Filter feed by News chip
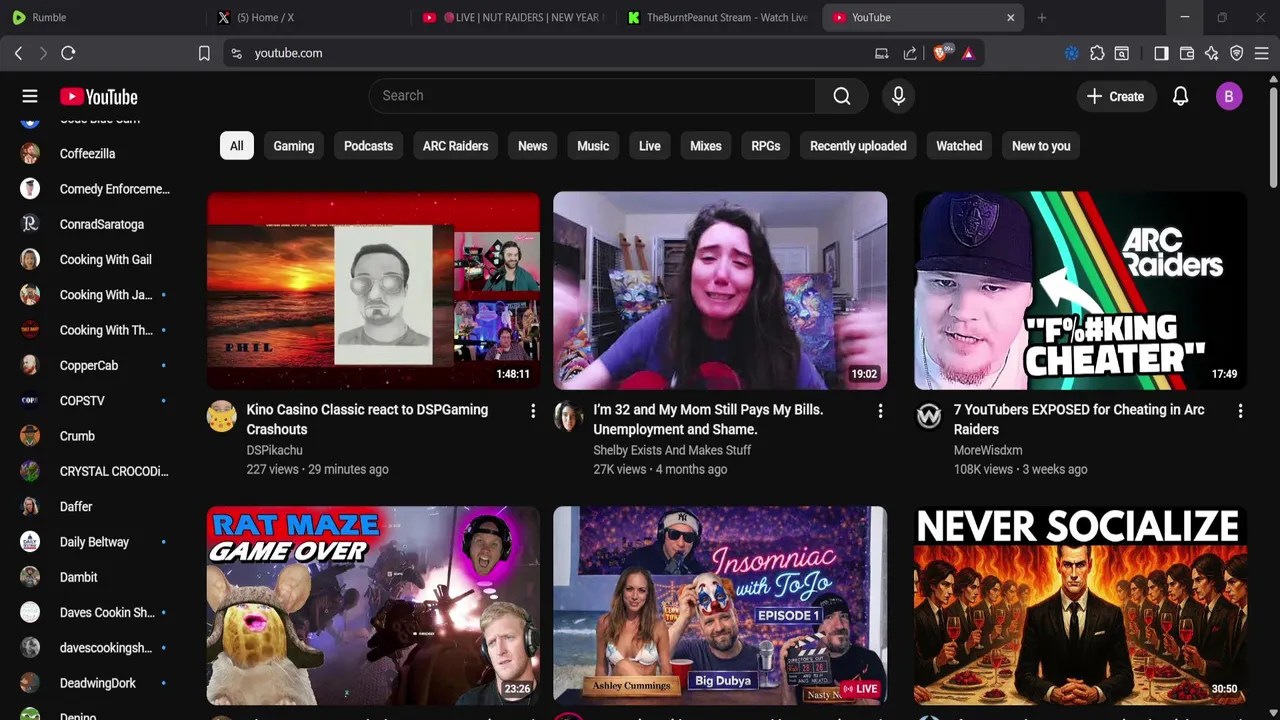This screenshot has width=1280, height=720. (x=532, y=146)
